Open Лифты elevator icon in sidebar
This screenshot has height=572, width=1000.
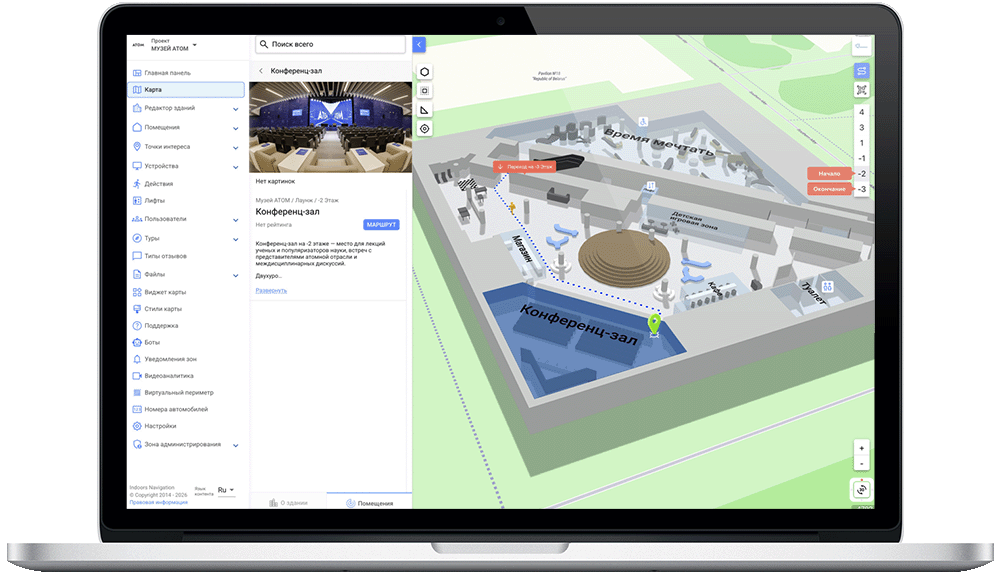[136, 200]
